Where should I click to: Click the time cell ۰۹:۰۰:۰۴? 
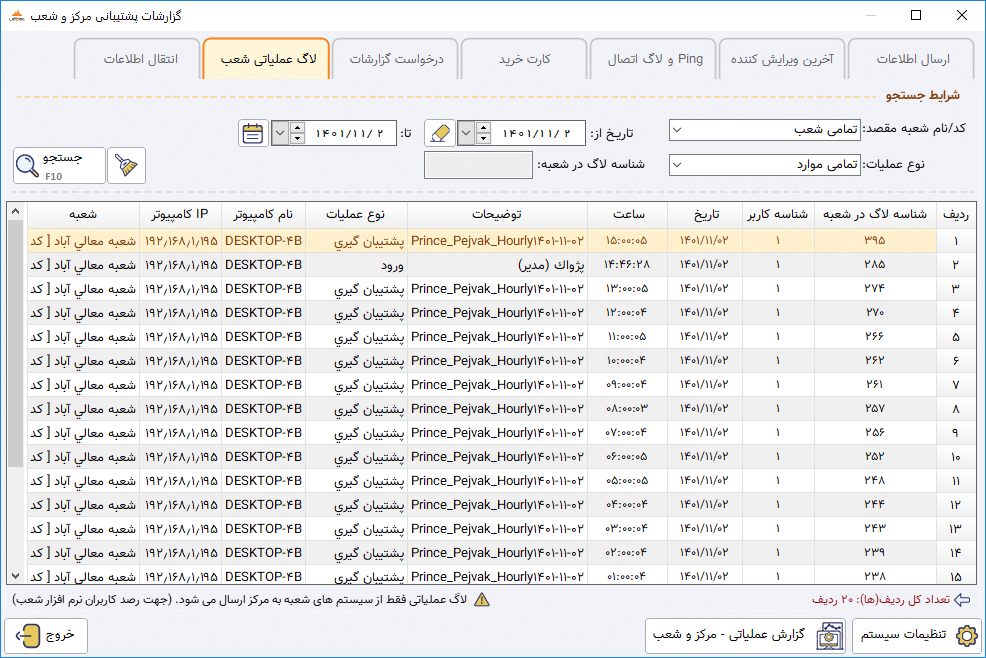point(628,385)
